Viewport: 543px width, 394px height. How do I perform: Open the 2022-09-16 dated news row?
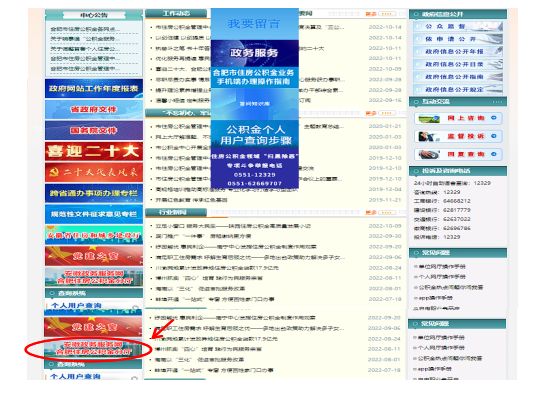tap(276, 100)
